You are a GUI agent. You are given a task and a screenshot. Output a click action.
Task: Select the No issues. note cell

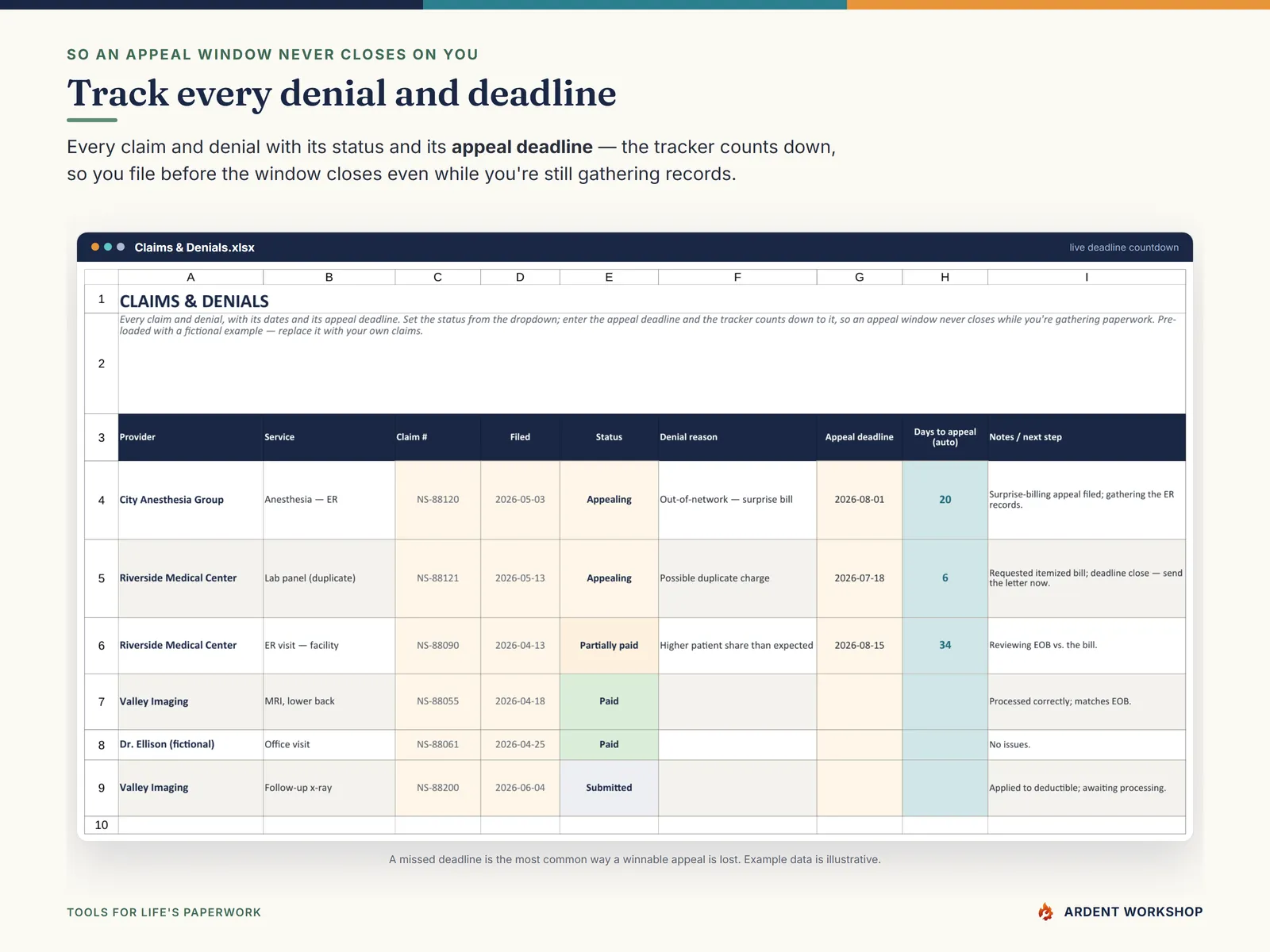[x=1087, y=745]
